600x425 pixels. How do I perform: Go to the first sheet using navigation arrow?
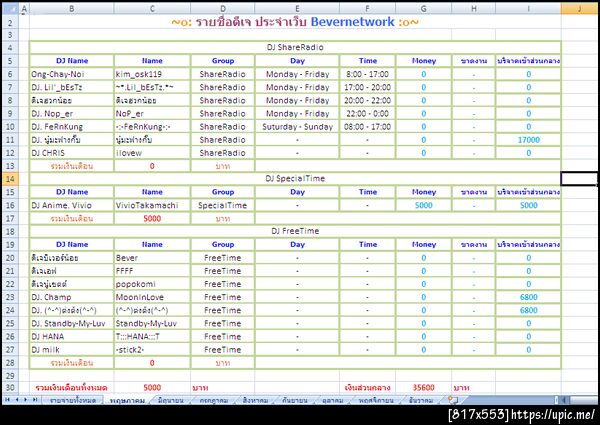[7, 400]
